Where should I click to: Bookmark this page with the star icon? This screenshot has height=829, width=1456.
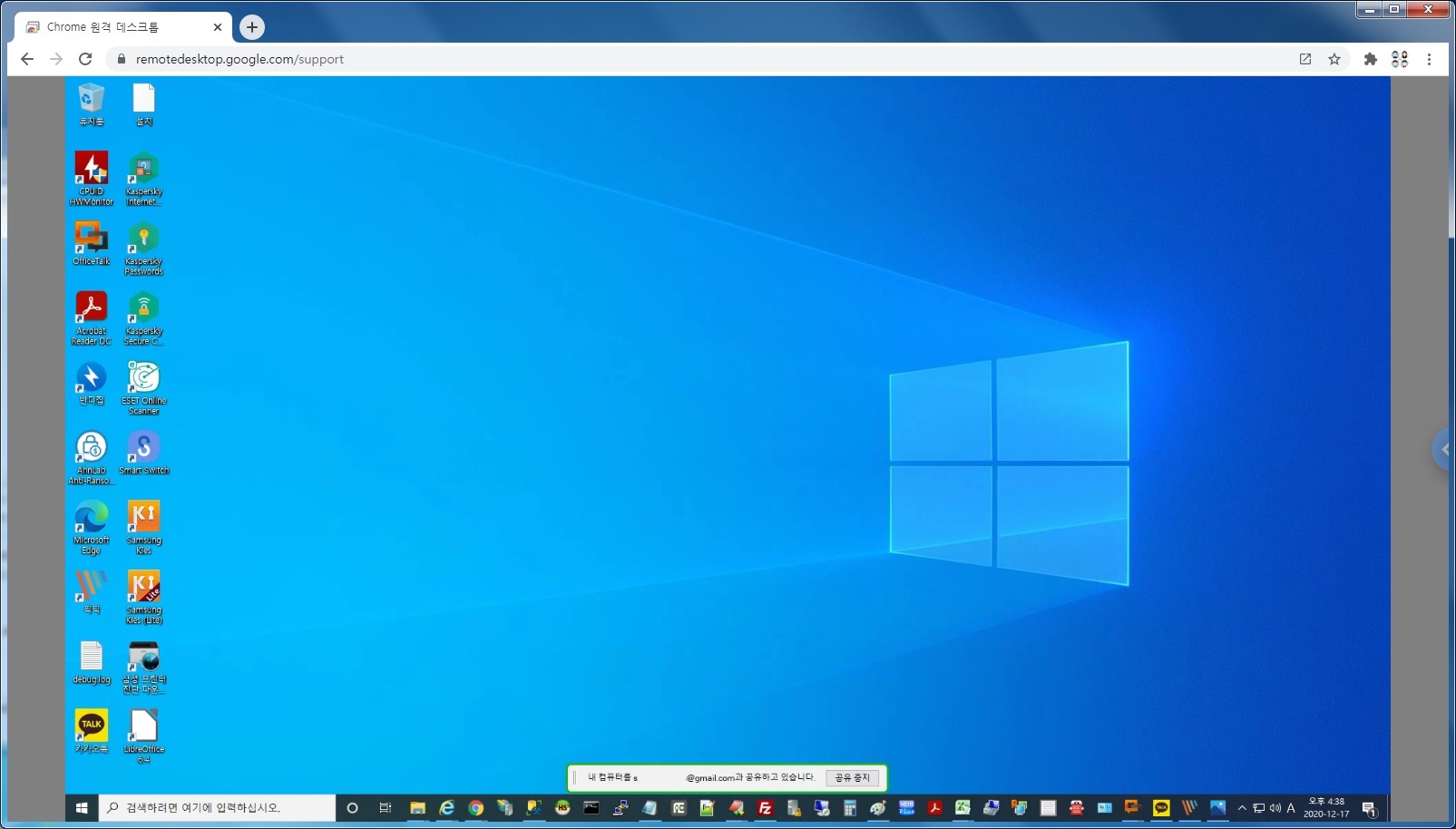(x=1334, y=60)
